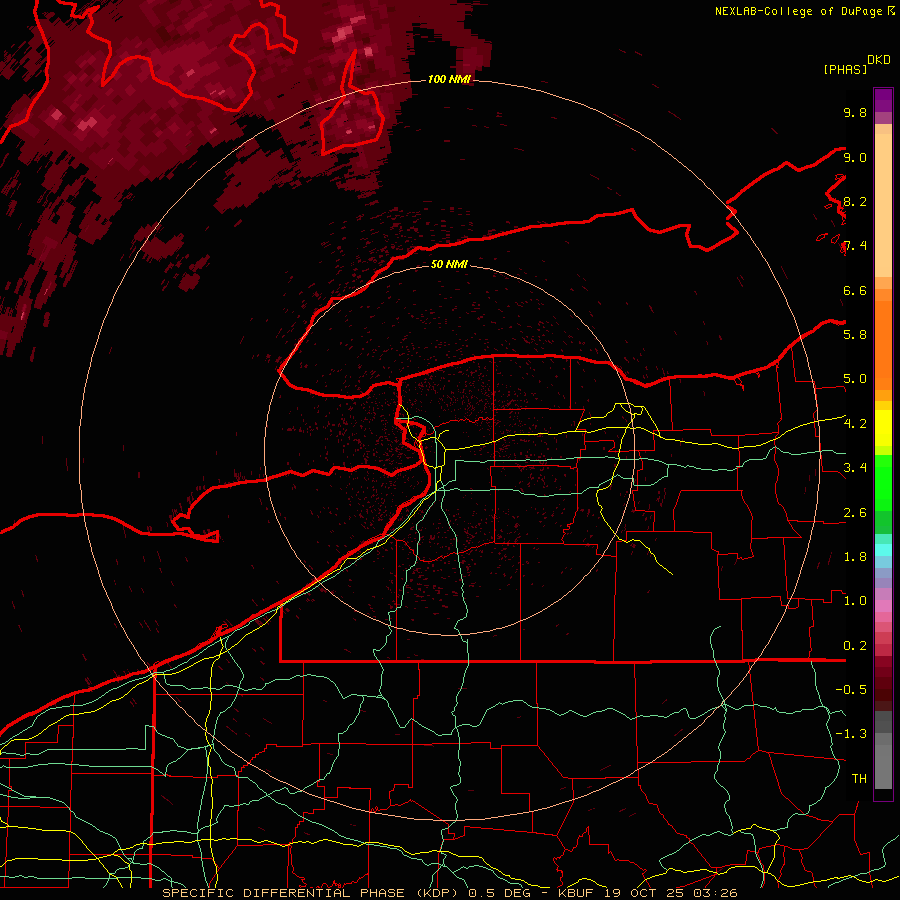Click the DKD label above the color bar

tap(879, 59)
